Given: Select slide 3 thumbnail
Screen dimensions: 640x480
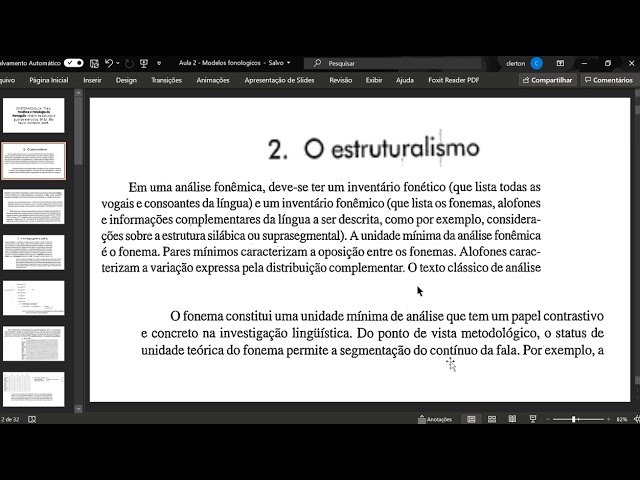Looking at the screenshot, I should tap(33, 207).
